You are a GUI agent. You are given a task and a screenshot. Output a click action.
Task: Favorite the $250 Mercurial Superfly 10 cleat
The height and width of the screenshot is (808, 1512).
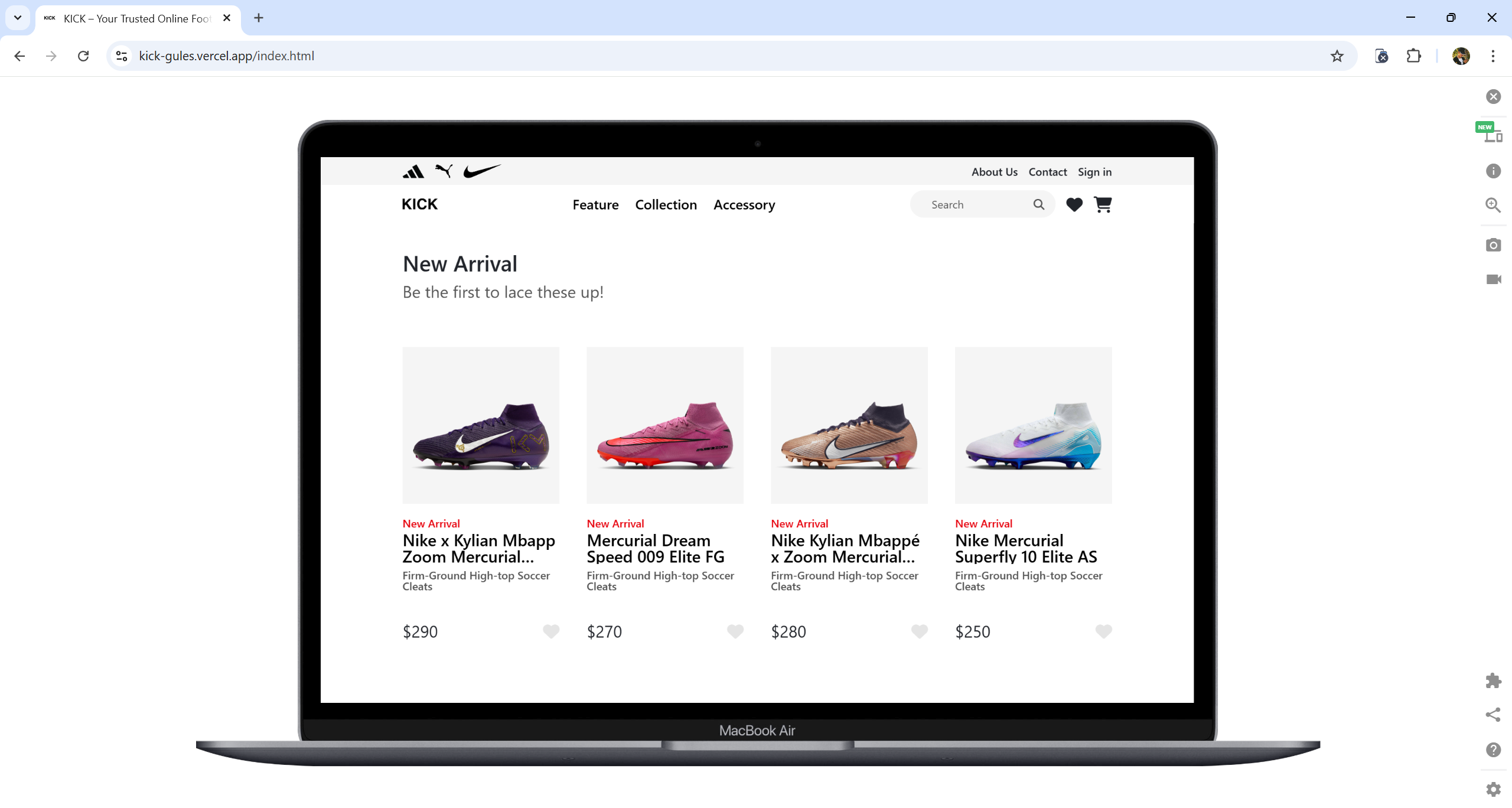[x=1104, y=631]
